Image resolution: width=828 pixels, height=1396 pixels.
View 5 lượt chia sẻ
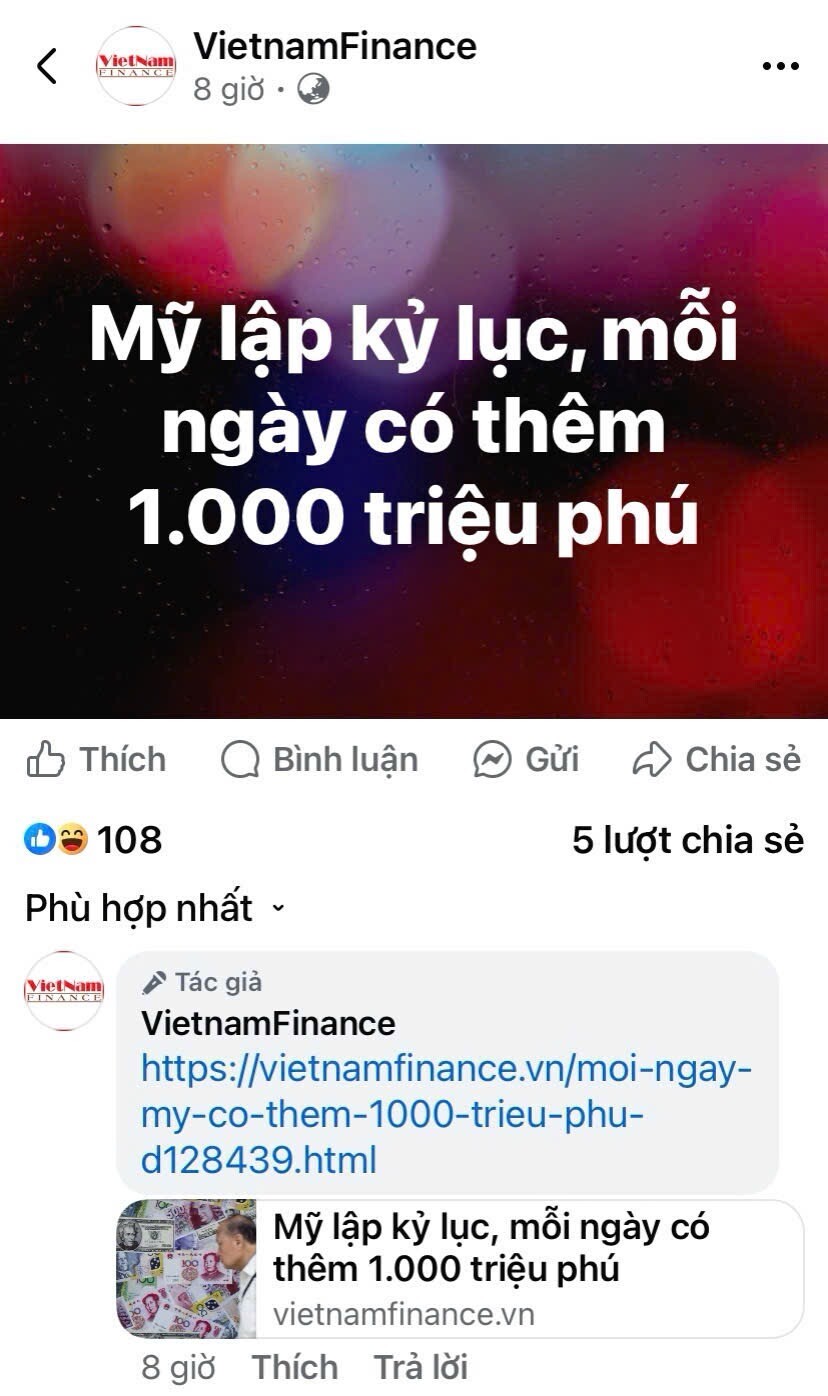tap(688, 840)
